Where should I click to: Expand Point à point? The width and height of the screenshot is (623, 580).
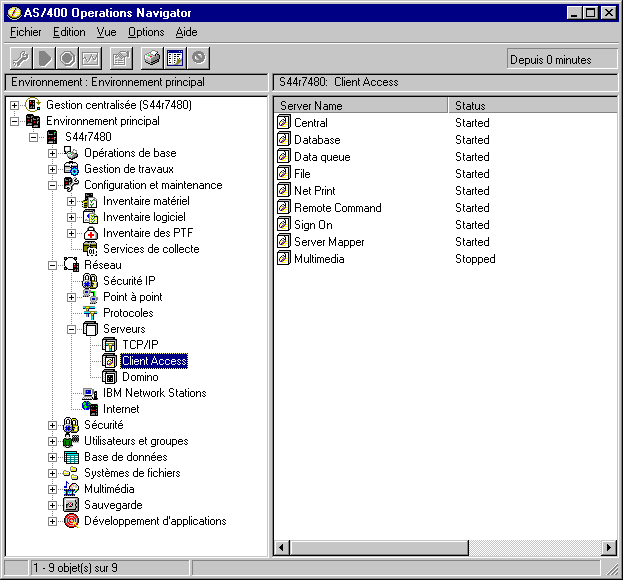[72, 297]
